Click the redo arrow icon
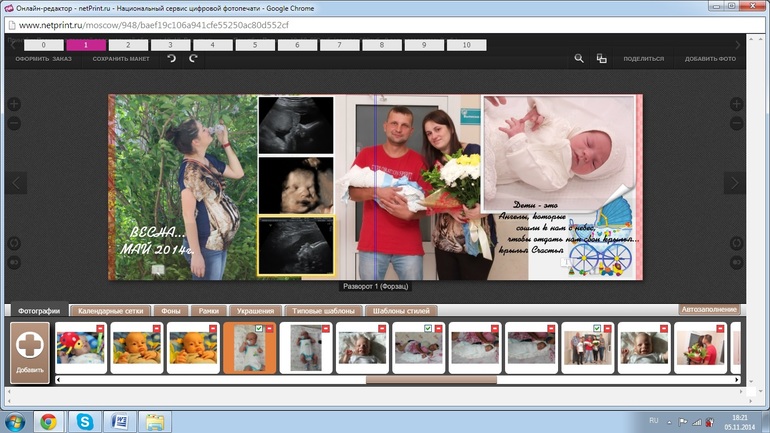 [193, 59]
